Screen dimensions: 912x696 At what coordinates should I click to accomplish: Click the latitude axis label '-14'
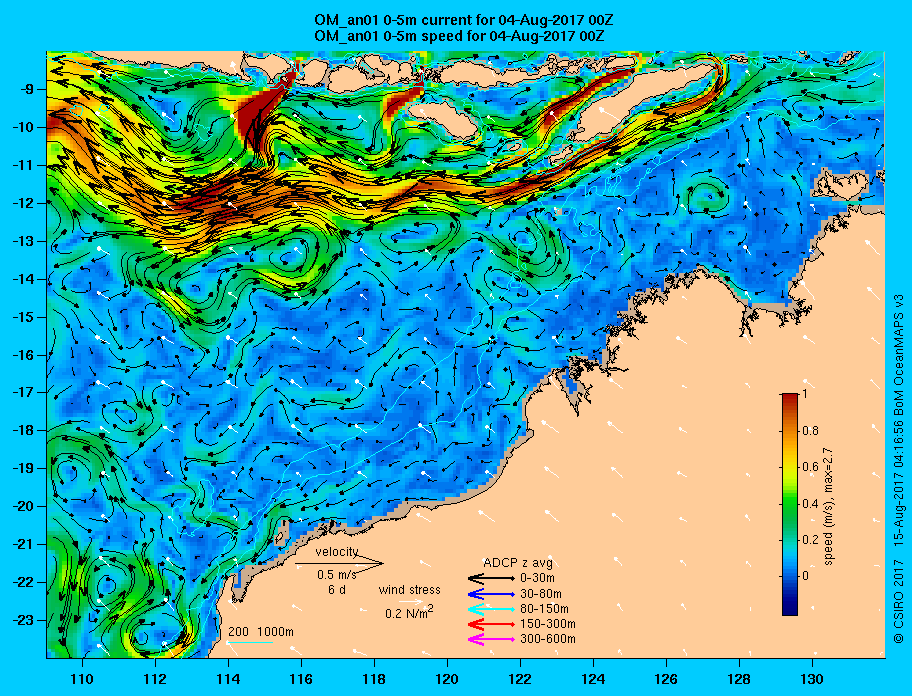[24, 279]
